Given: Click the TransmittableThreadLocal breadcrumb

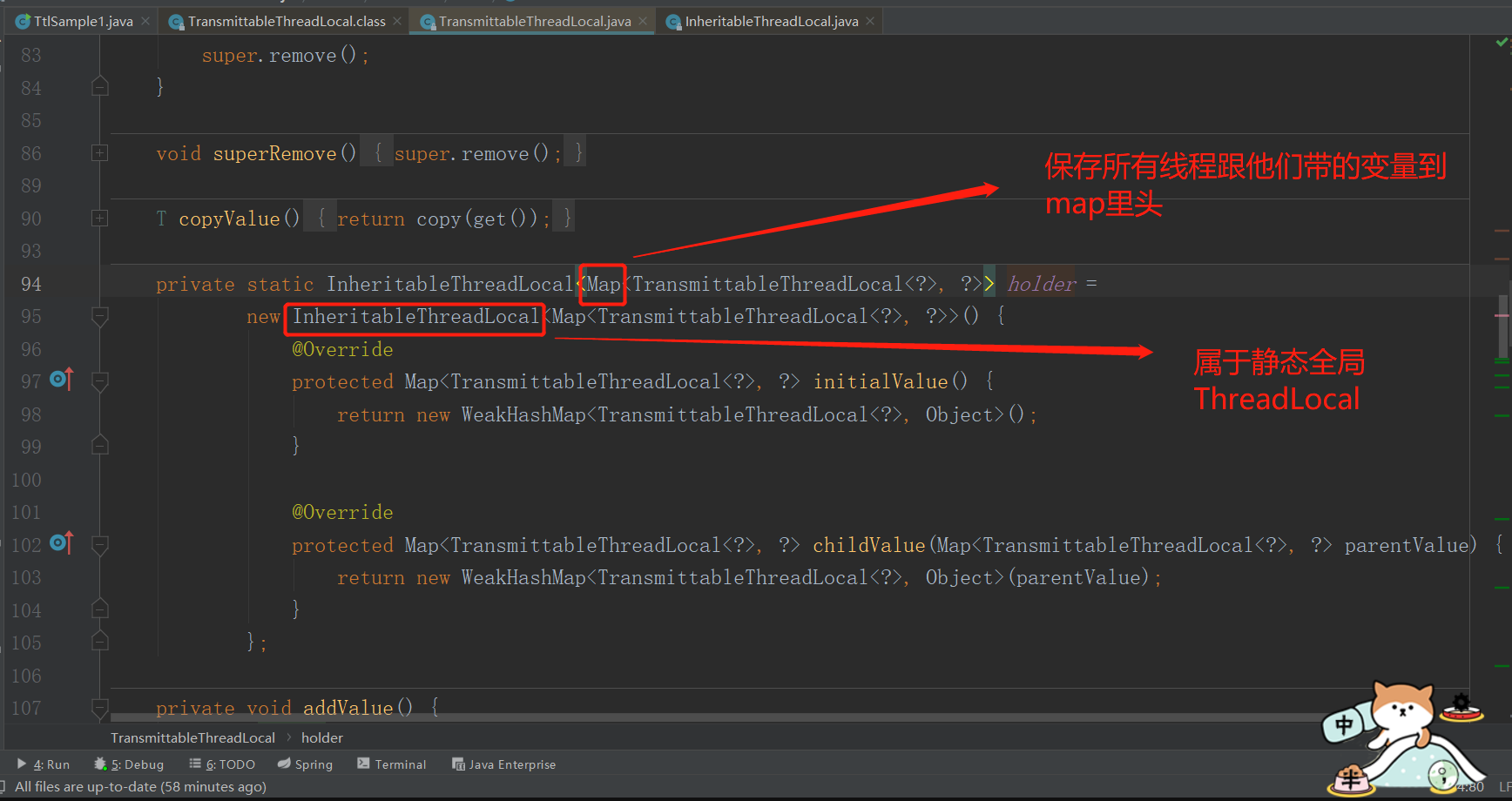Looking at the screenshot, I should [x=192, y=737].
